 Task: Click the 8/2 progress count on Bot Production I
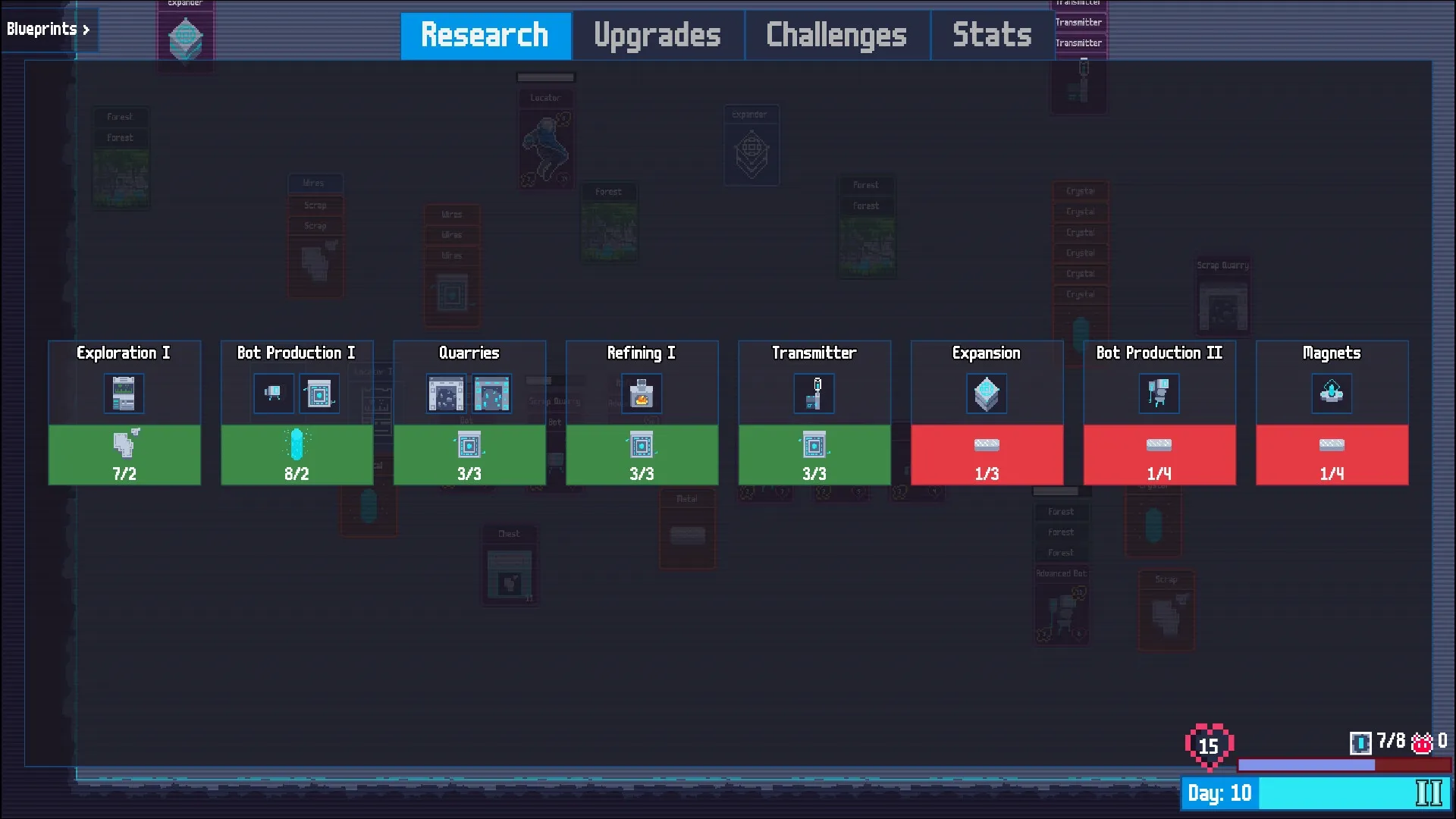(297, 474)
